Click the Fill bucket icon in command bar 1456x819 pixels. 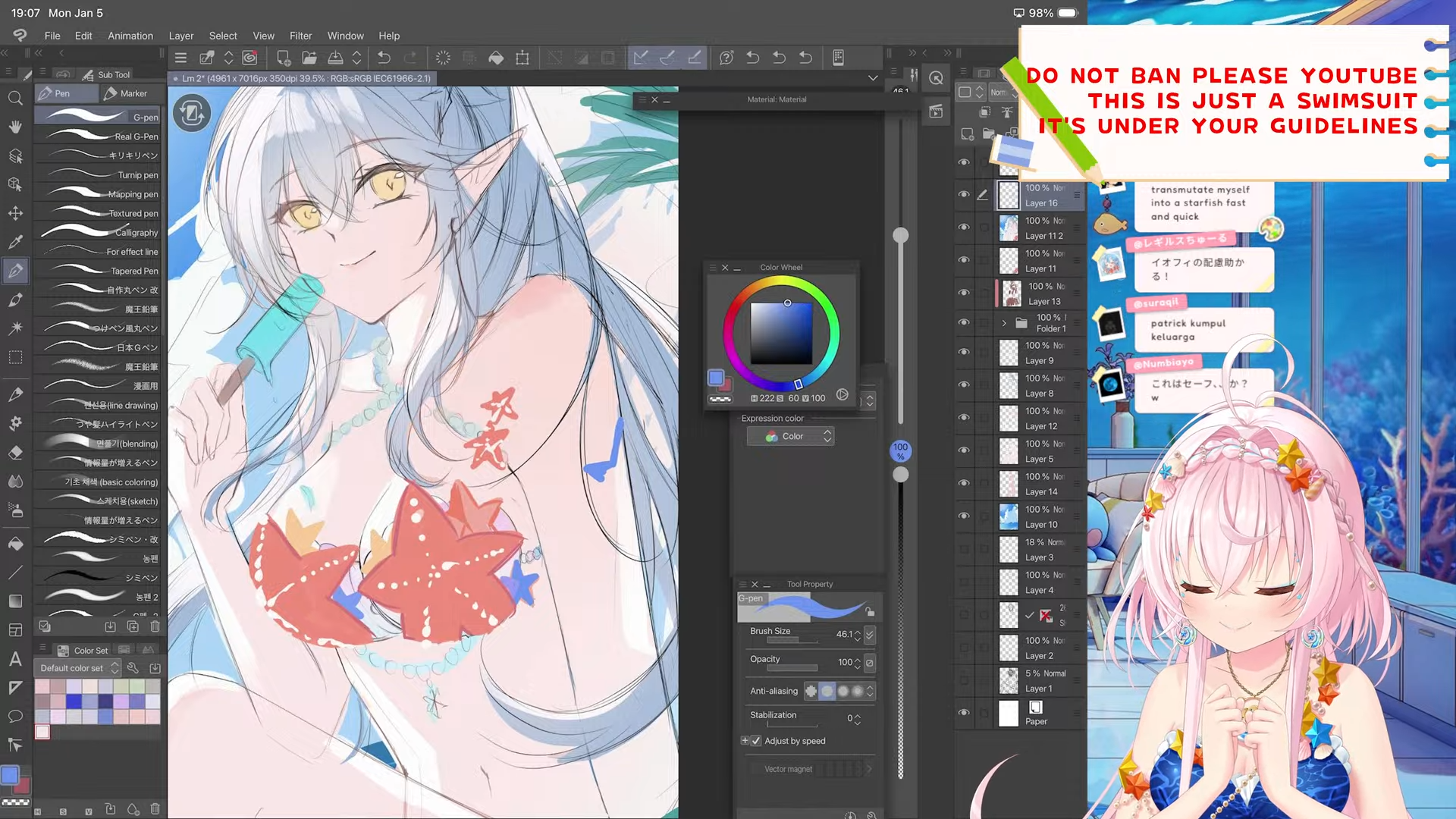[496, 58]
